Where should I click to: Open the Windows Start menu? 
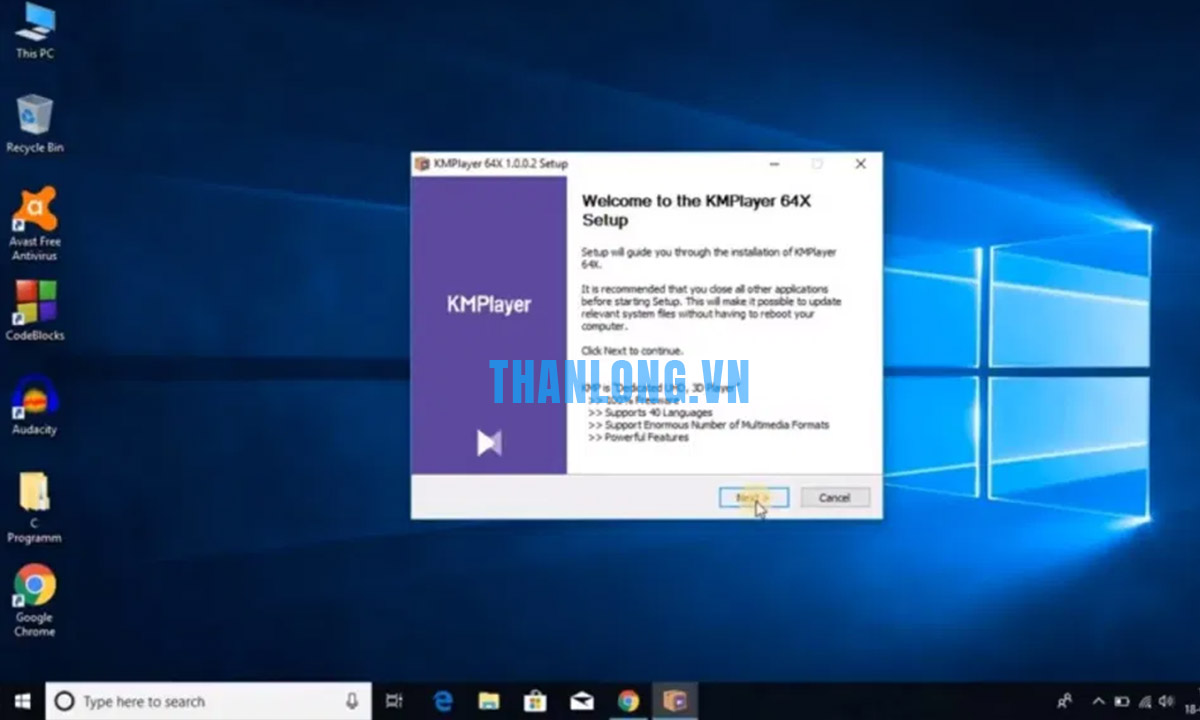pyautogui.click(x=22, y=701)
